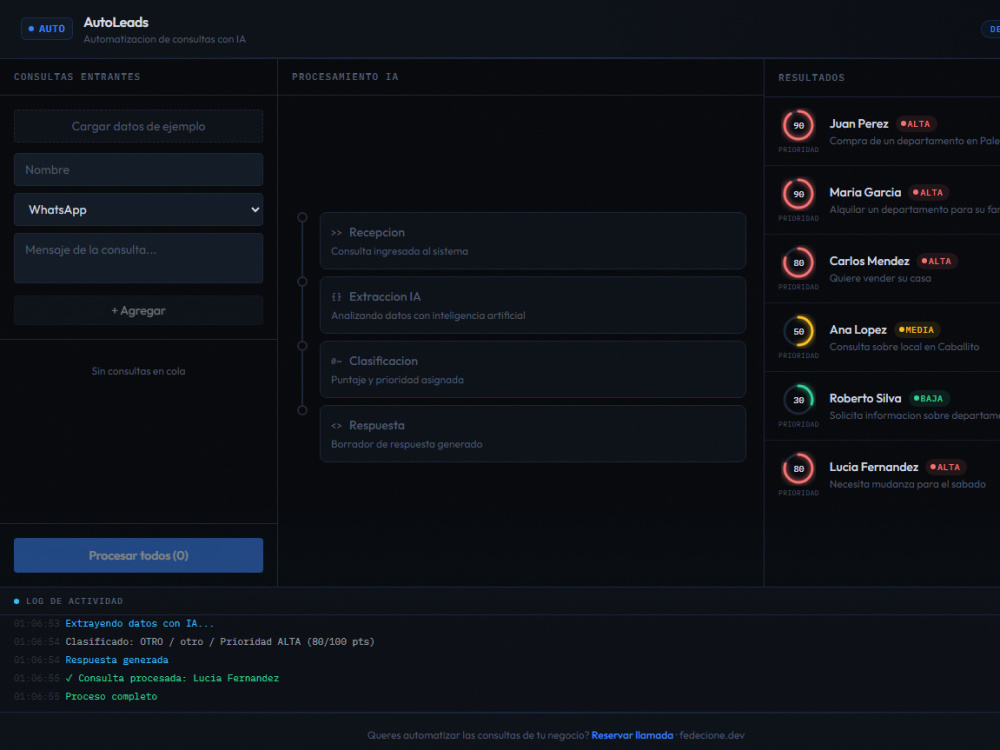Click the Recepcion step arrow icon
Viewport: 1000px width, 750px height.
pyautogui.click(x=337, y=233)
